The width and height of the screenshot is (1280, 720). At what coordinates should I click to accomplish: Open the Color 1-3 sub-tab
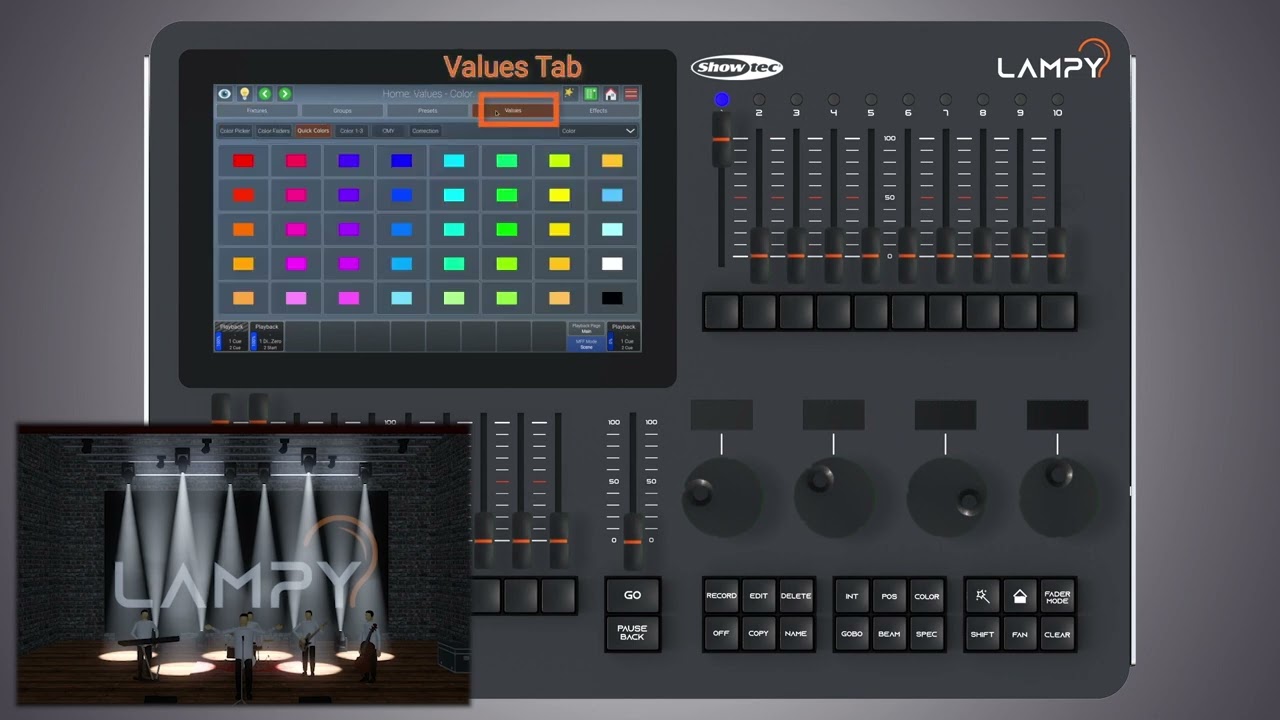(x=351, y=131)
